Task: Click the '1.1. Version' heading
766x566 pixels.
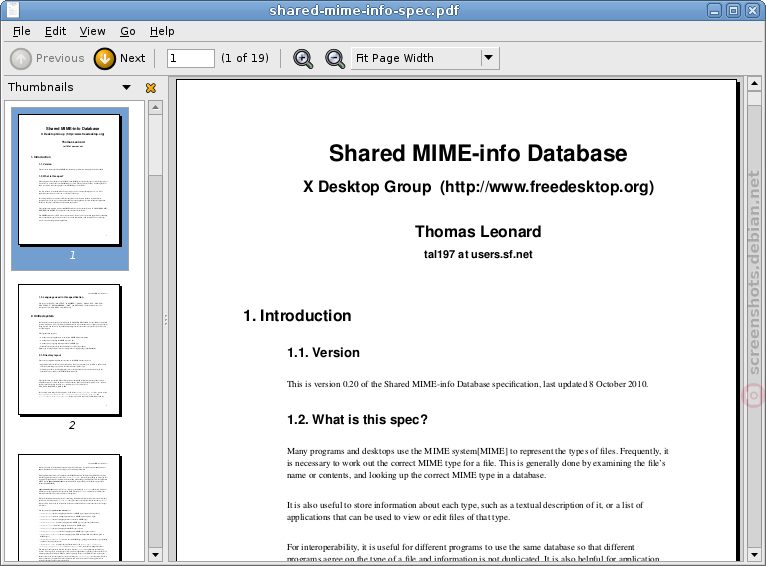Action: point(323,353)
